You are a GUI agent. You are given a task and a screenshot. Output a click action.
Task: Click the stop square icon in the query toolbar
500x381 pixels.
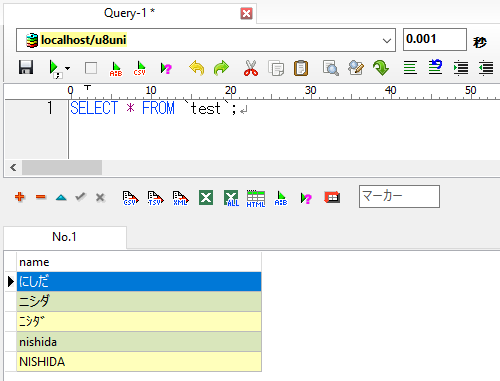(x=91, y=68)
